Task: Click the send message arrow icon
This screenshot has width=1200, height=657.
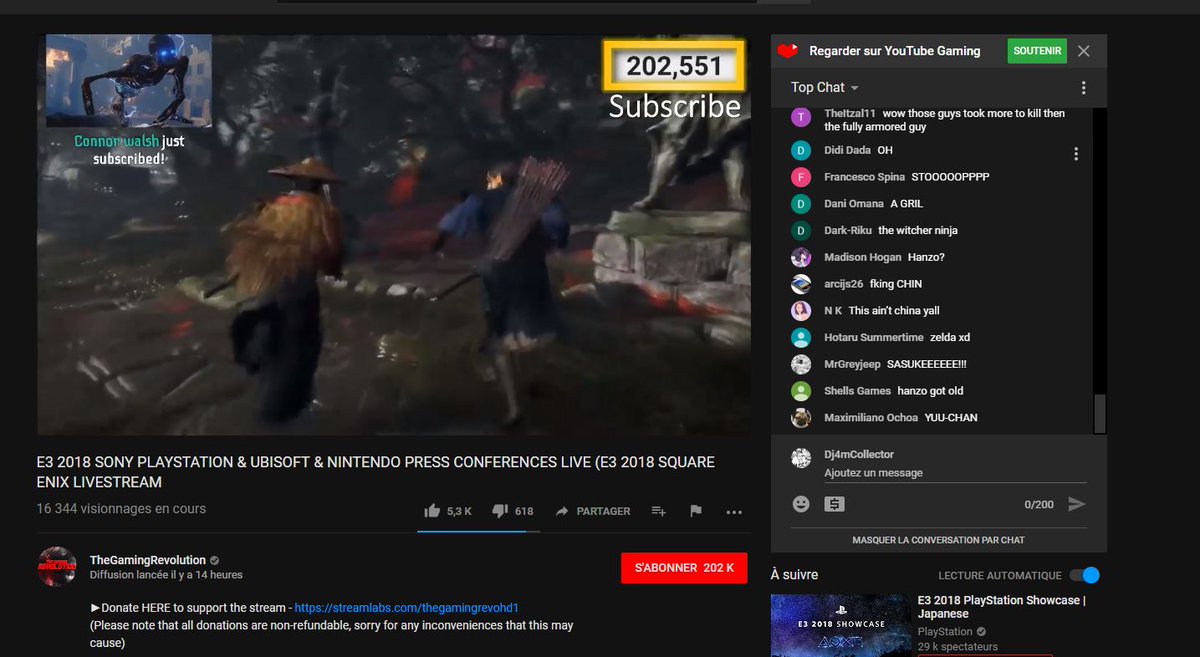Action: (x=1076, y=504)
